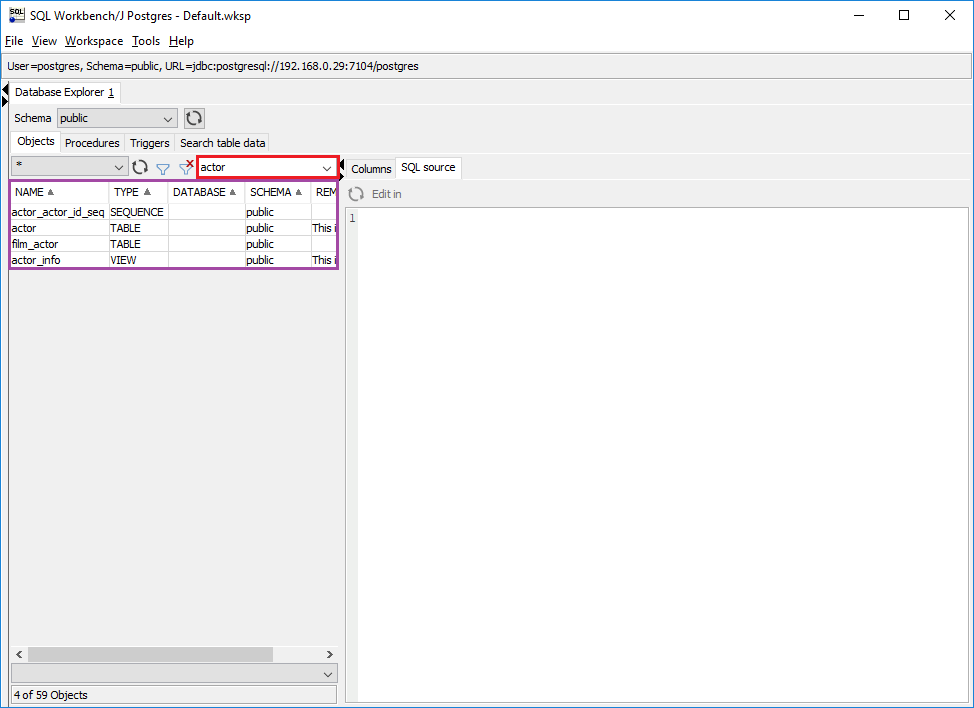Open the Tools menu
This screenshot has width=974, height=708.
pyautogui.click(x=146, y=41)
